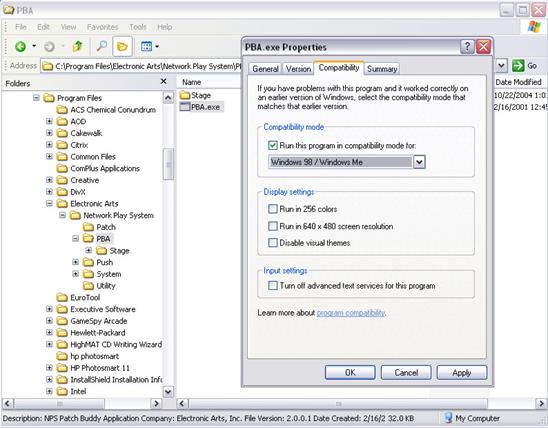
Task: Open the program compatibility link
Action: point(351,313)
